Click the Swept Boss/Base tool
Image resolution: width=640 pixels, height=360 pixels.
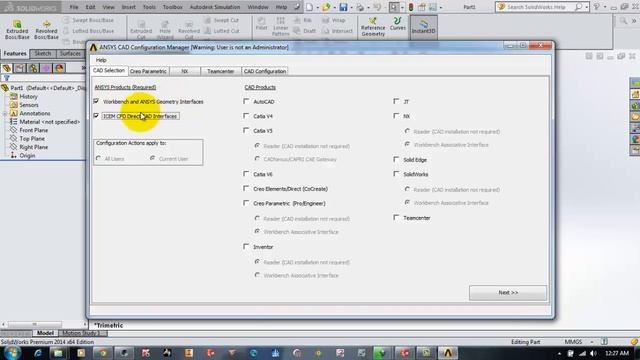[89, 20]
